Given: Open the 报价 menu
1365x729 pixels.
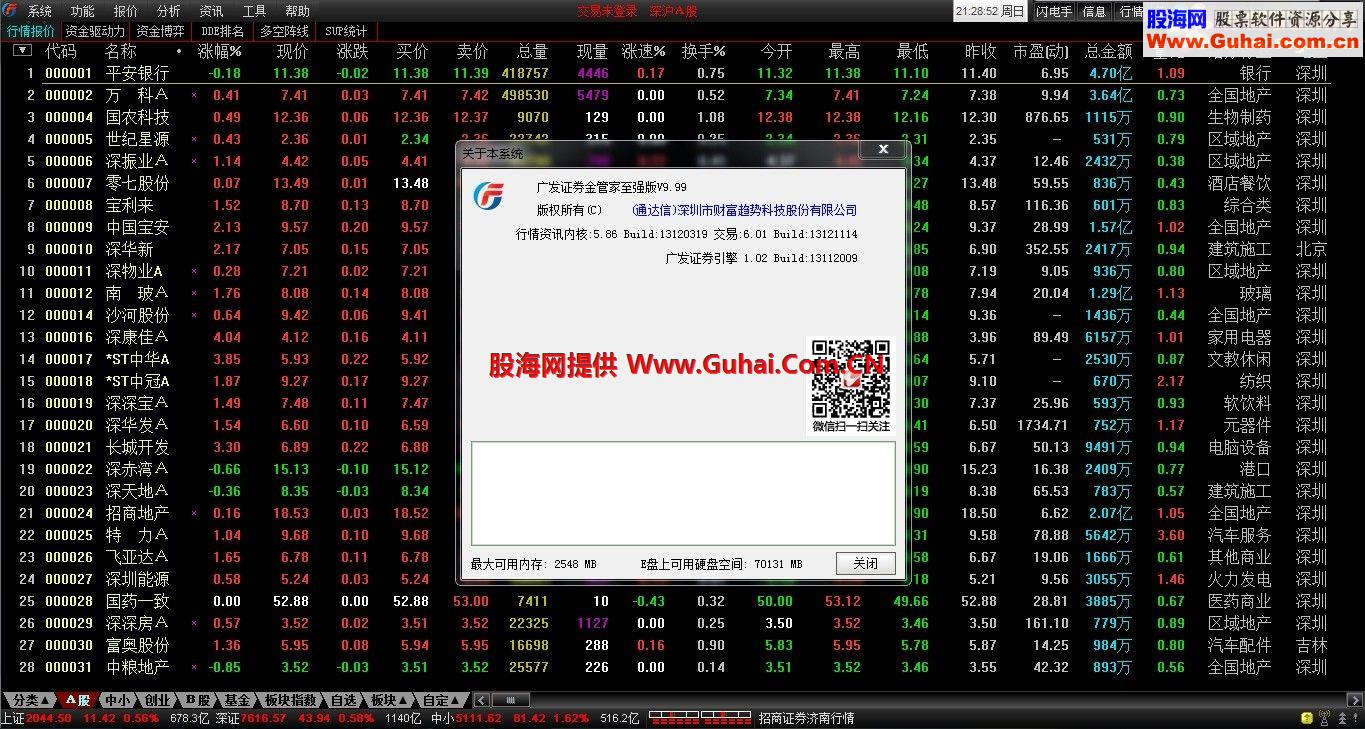Looking at the screenshot, I should click(x=126, y=11).
